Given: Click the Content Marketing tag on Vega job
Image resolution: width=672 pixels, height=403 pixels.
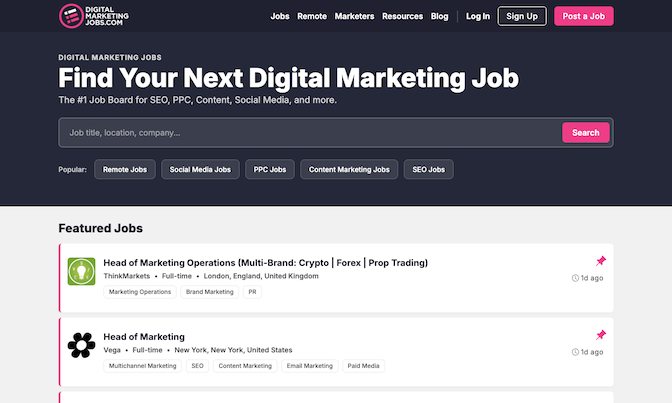Looking at the screenshot, I should click(x=245, y=366).
